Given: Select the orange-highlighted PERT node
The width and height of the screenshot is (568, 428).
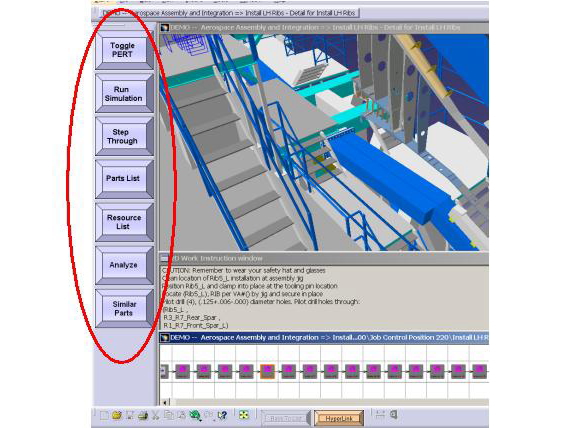Looking at the screenshot, I should coord(267,371).
